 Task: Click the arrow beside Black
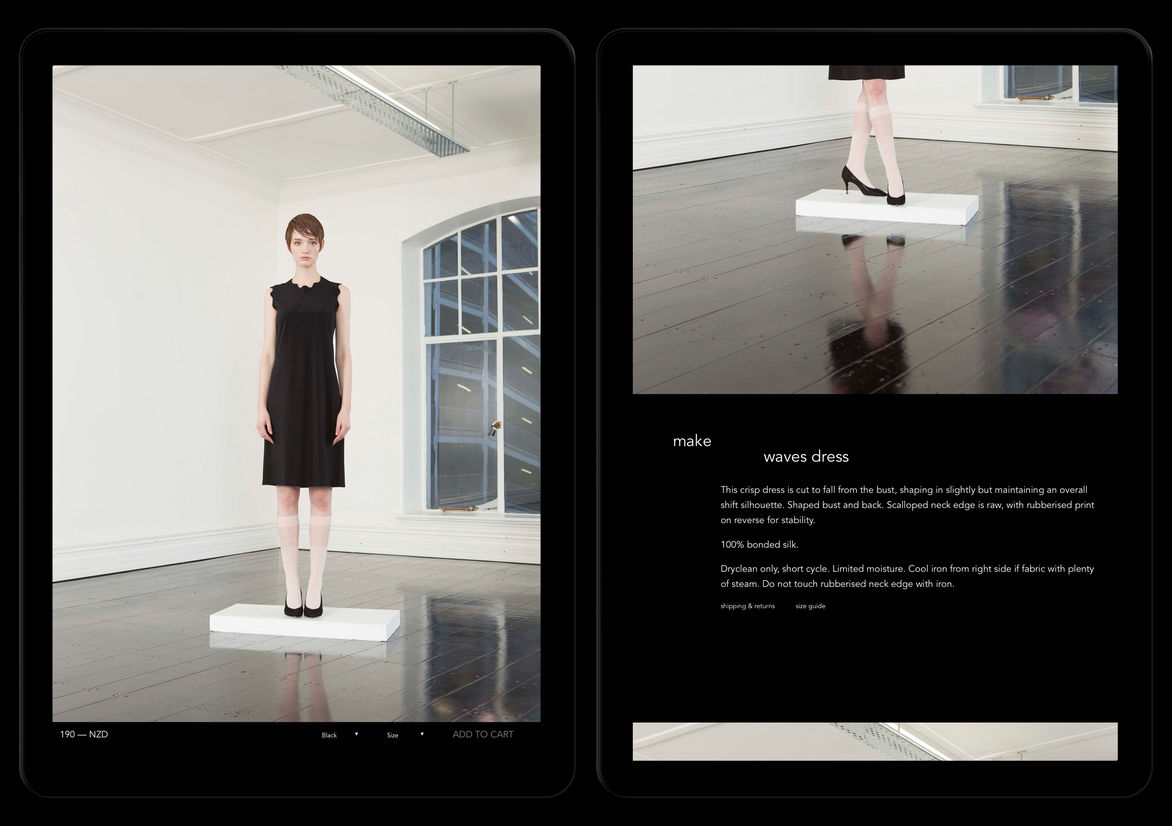point(357,735)
